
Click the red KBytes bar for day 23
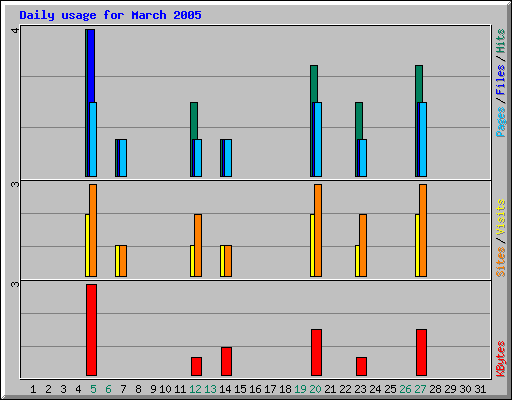pyautogui.click(x=361, y=367)
